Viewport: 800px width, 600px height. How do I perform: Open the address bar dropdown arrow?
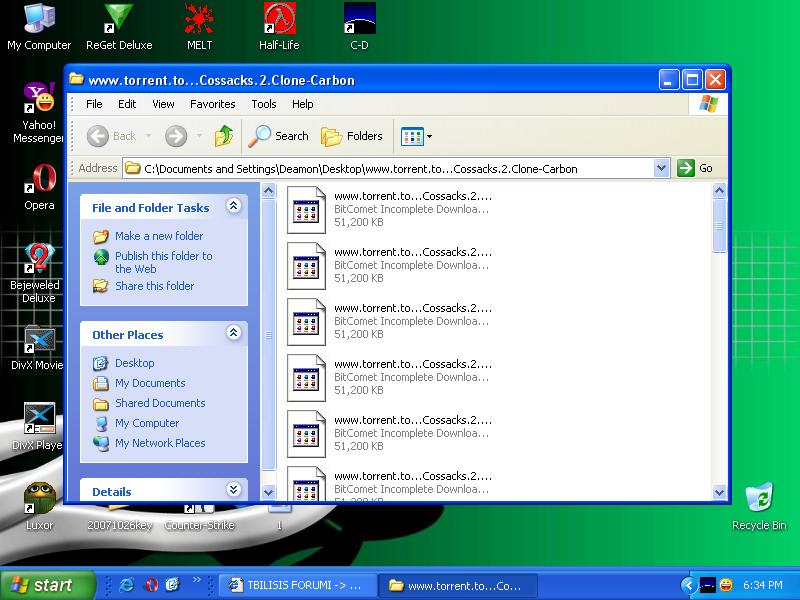[x=661, y=168]
